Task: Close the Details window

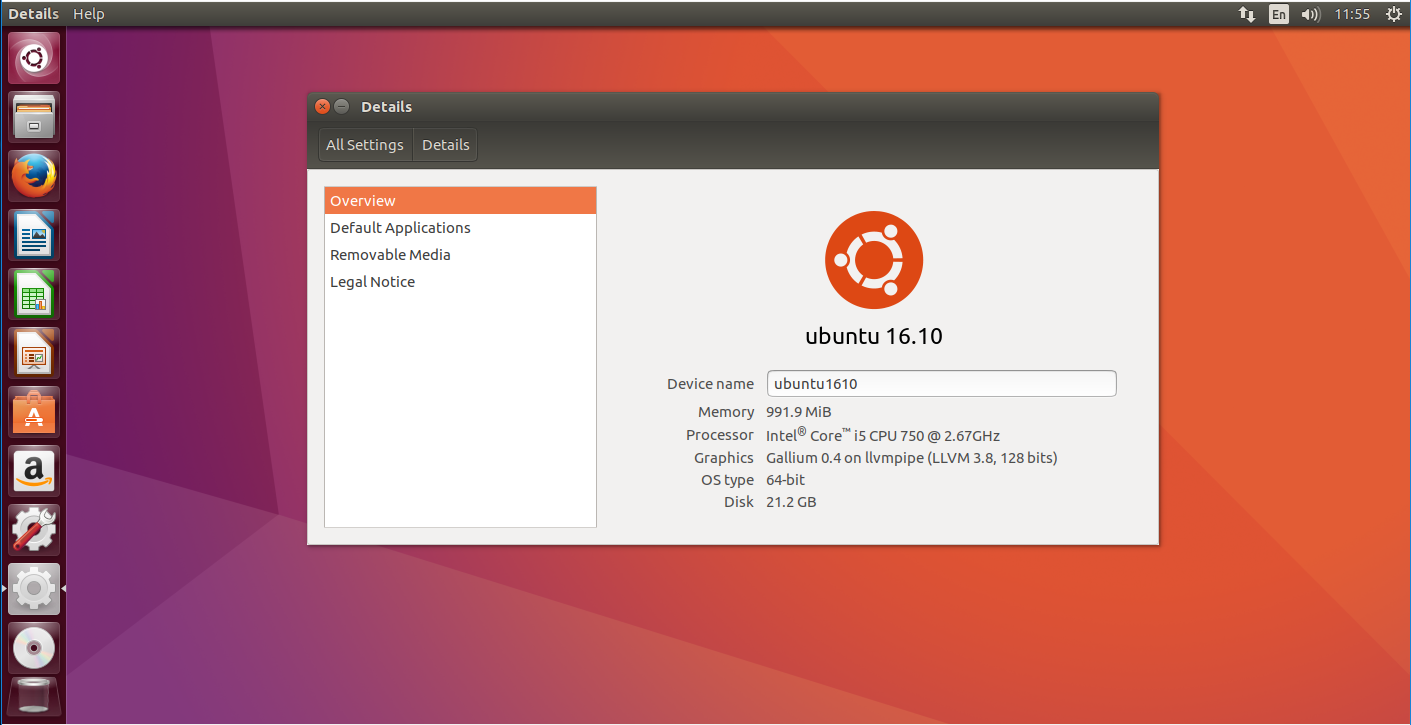Action: pyautogui.click(x=322, y=107)
